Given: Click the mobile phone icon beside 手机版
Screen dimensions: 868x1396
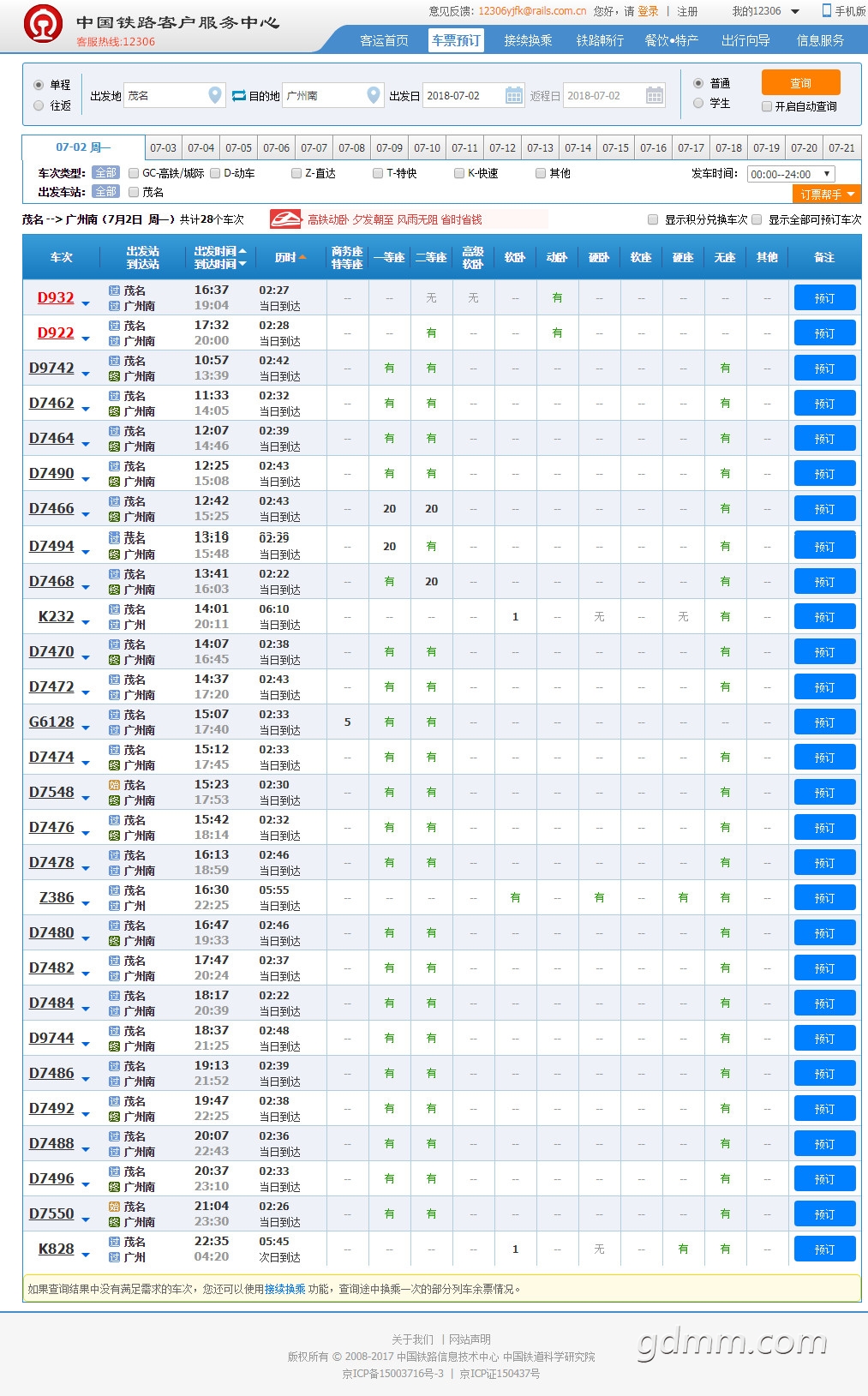Looking at the screenshot, I should point(827,10).
